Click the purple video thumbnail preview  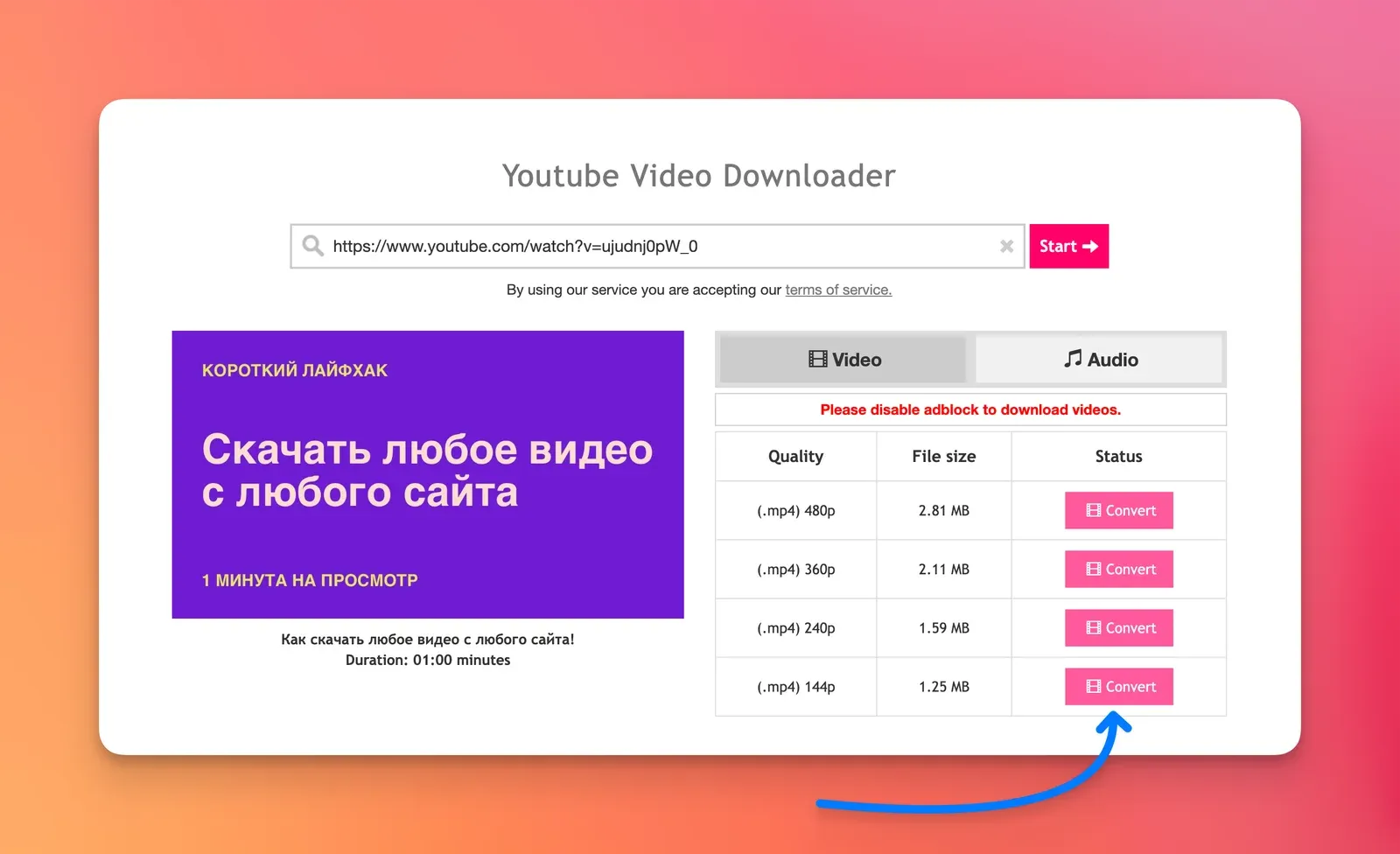pos(428,474)
